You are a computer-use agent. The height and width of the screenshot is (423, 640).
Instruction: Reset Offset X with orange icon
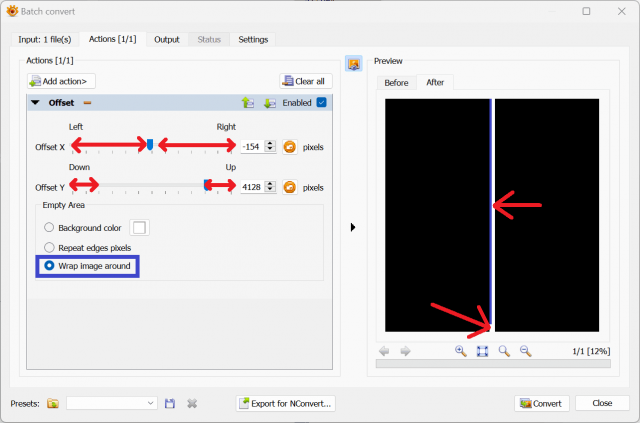290,147
